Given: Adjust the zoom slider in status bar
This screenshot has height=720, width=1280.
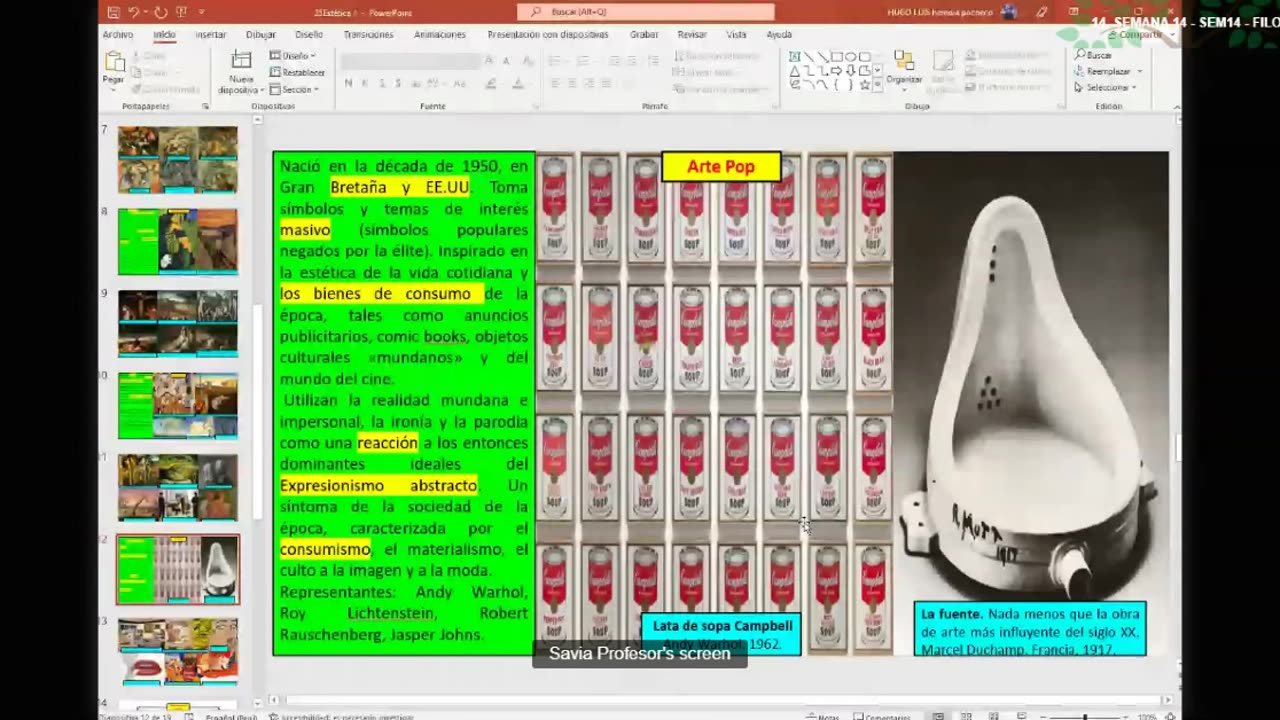Looking at the screenshot, I should click(x=1084, y=716).
